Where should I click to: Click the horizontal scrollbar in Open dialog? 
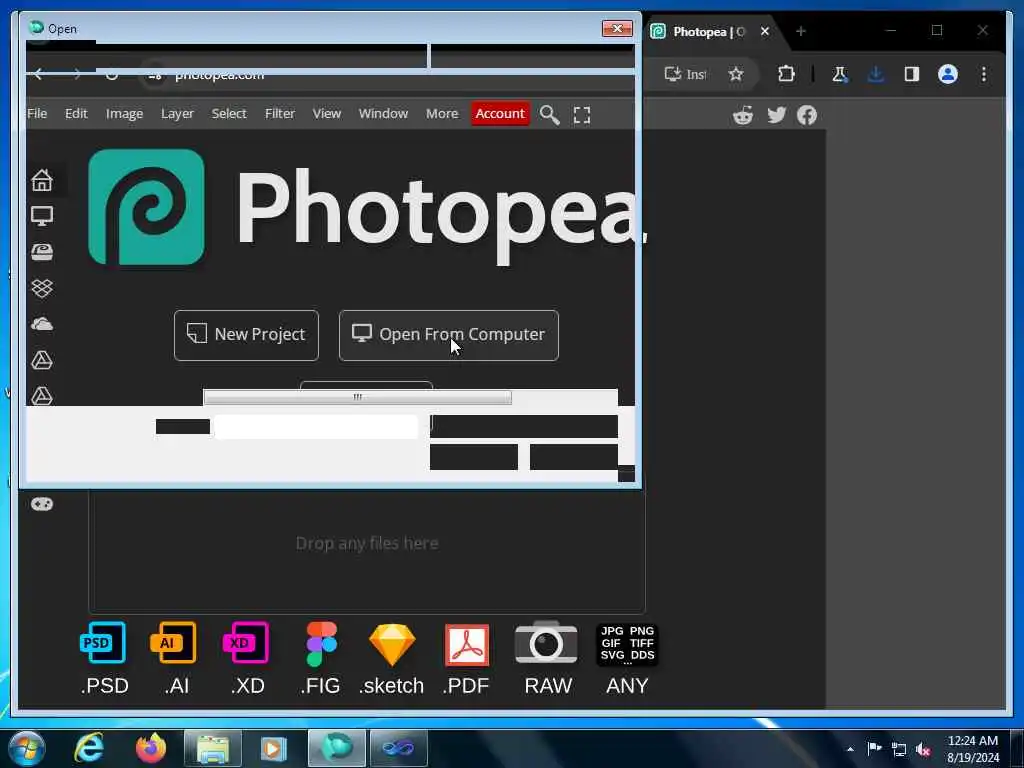pos(357,397)
